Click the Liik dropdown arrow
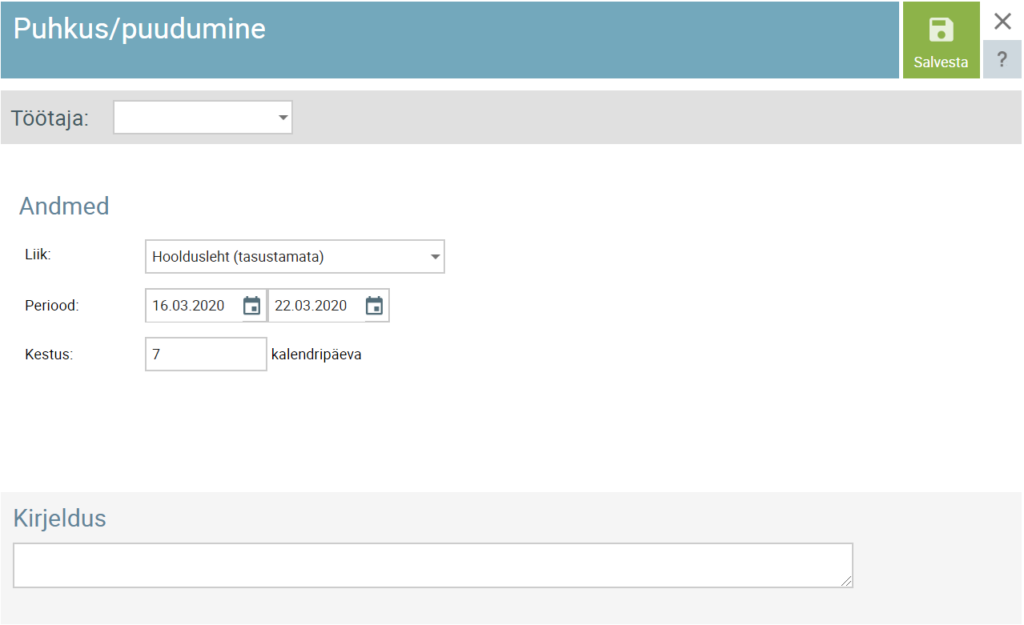 click(x=435, y=257)
